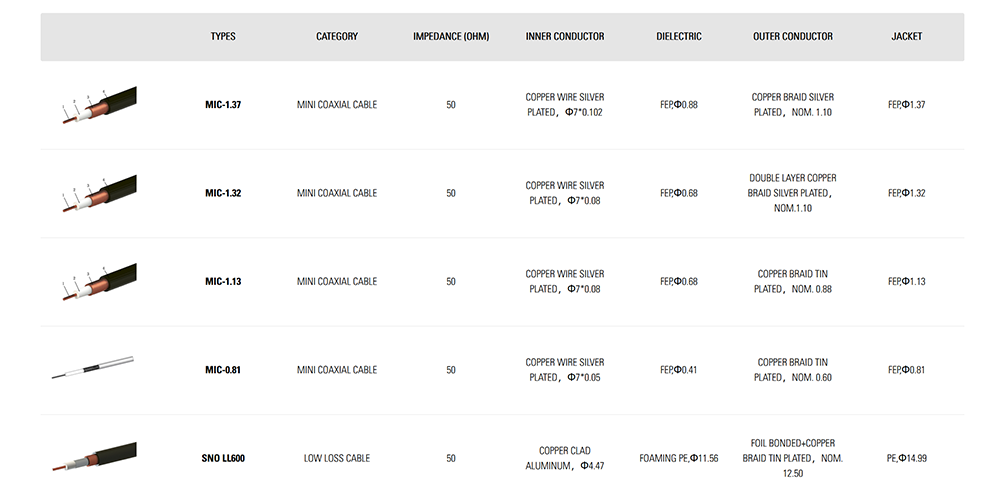Click the JACKET column header
The width and height of the screenshot is (1000, 491).
point(906,36)
